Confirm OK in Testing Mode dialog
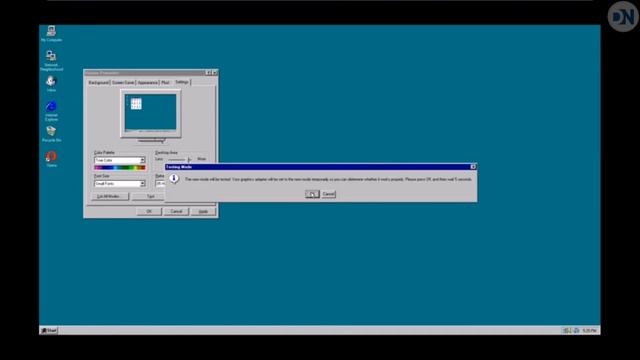The height and width of the screenshot is (360, 640). (x=312, y=194)
